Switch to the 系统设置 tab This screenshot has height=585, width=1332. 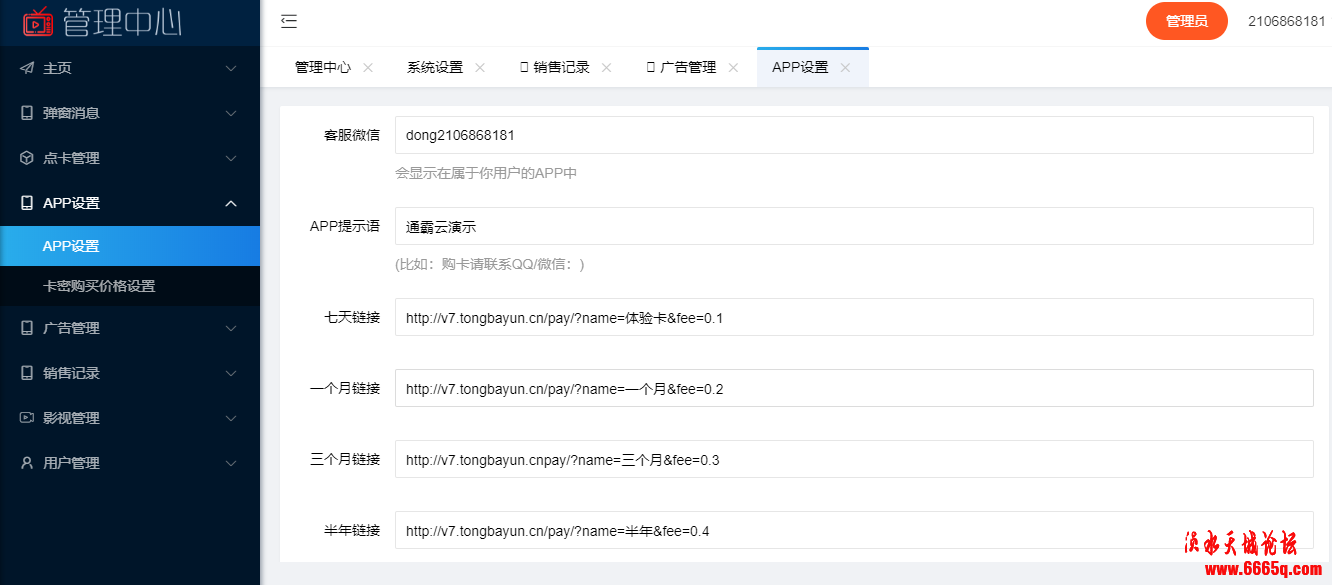434,68
